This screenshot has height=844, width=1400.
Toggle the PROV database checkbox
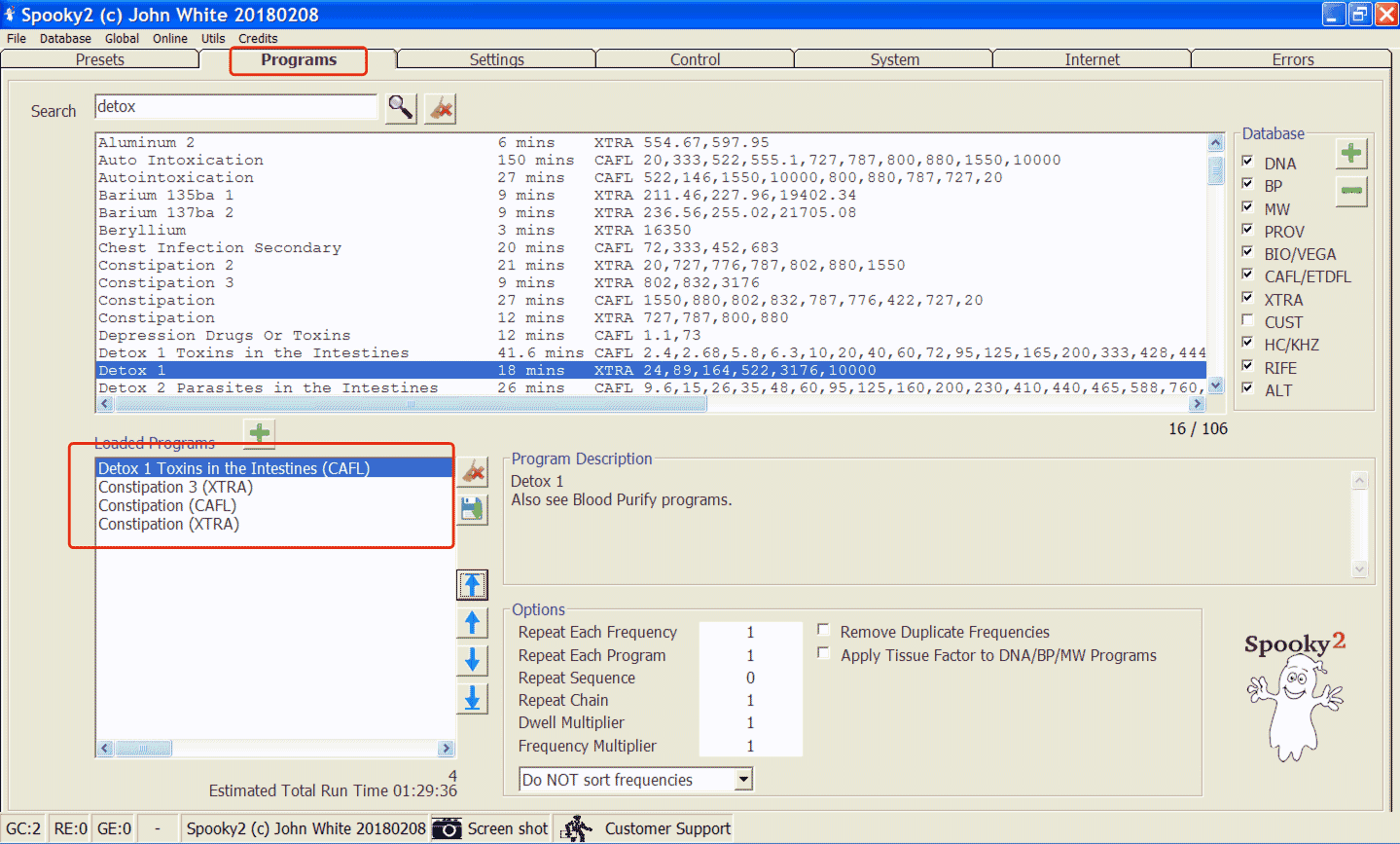(x=1247, y=230)
